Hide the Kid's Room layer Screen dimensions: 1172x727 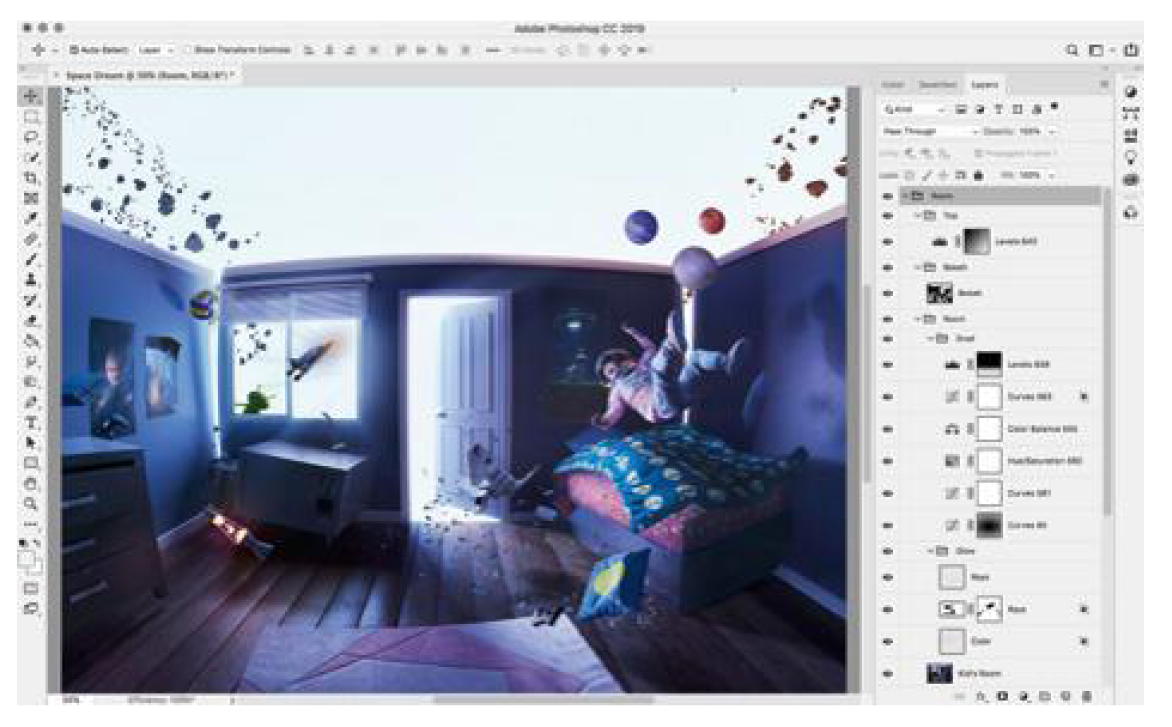888,674
